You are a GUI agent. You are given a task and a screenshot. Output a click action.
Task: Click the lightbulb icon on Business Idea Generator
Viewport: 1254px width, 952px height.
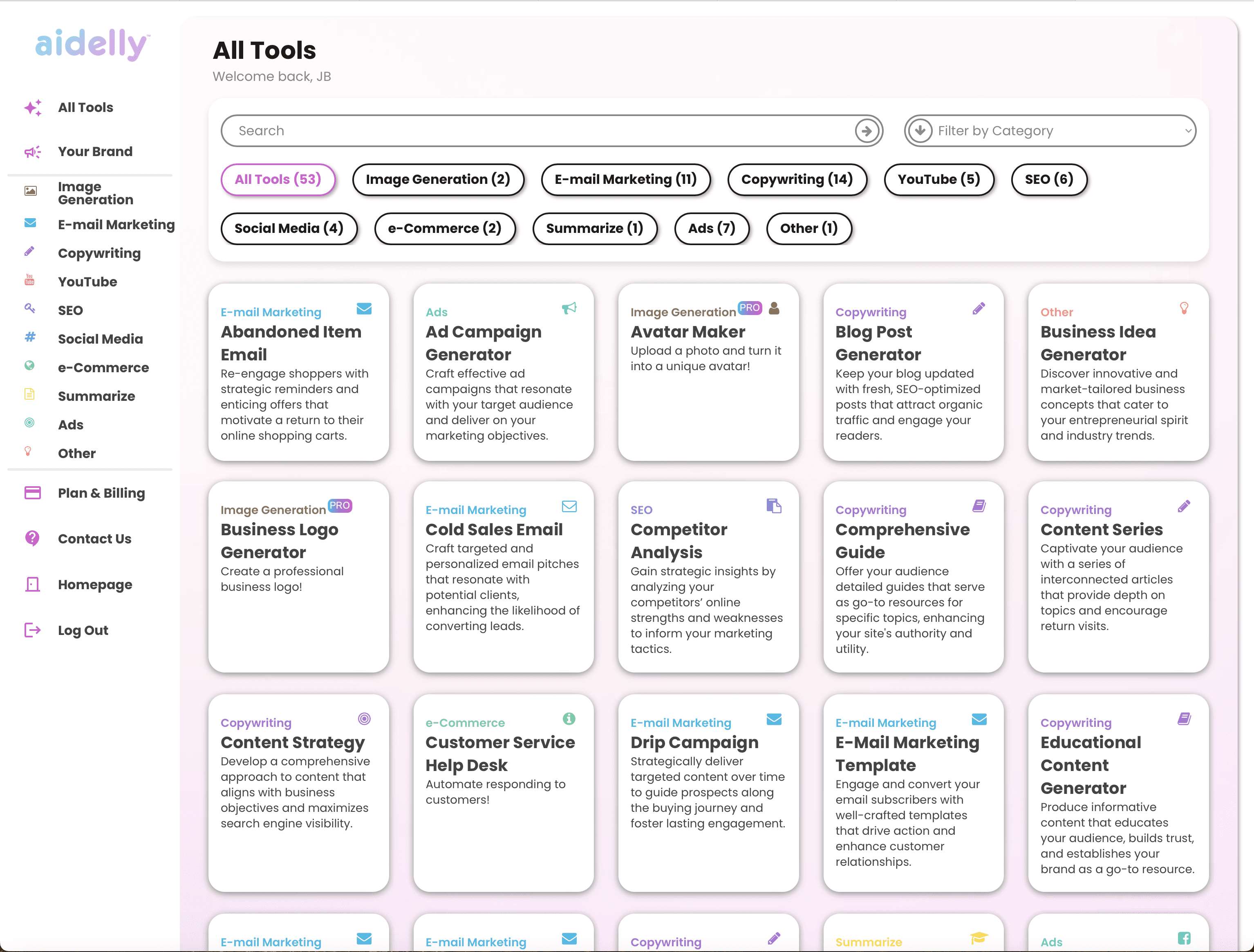[1184, 308]
